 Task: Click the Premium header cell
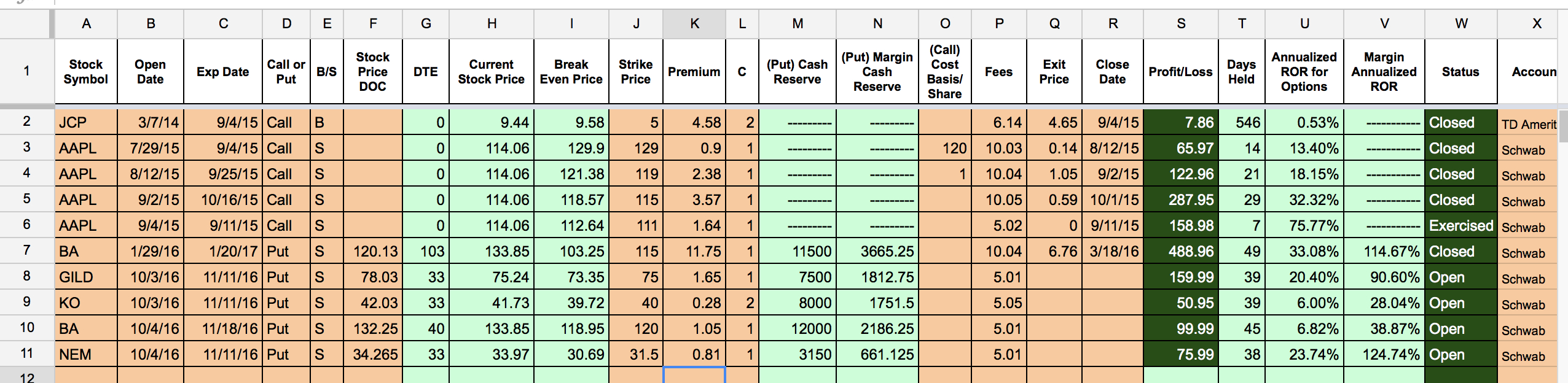tap(694, 72)
